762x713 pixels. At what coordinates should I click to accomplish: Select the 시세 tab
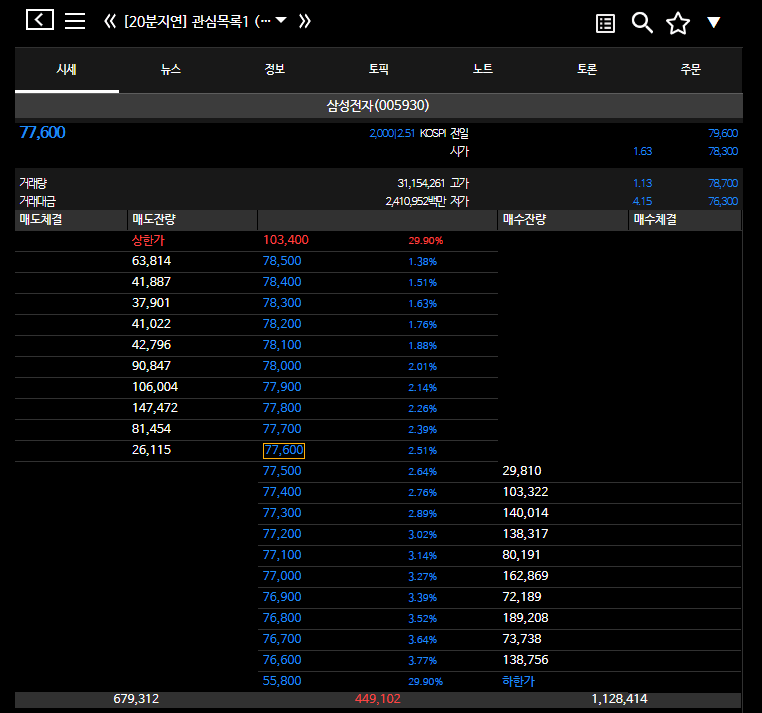pos(67,70)
